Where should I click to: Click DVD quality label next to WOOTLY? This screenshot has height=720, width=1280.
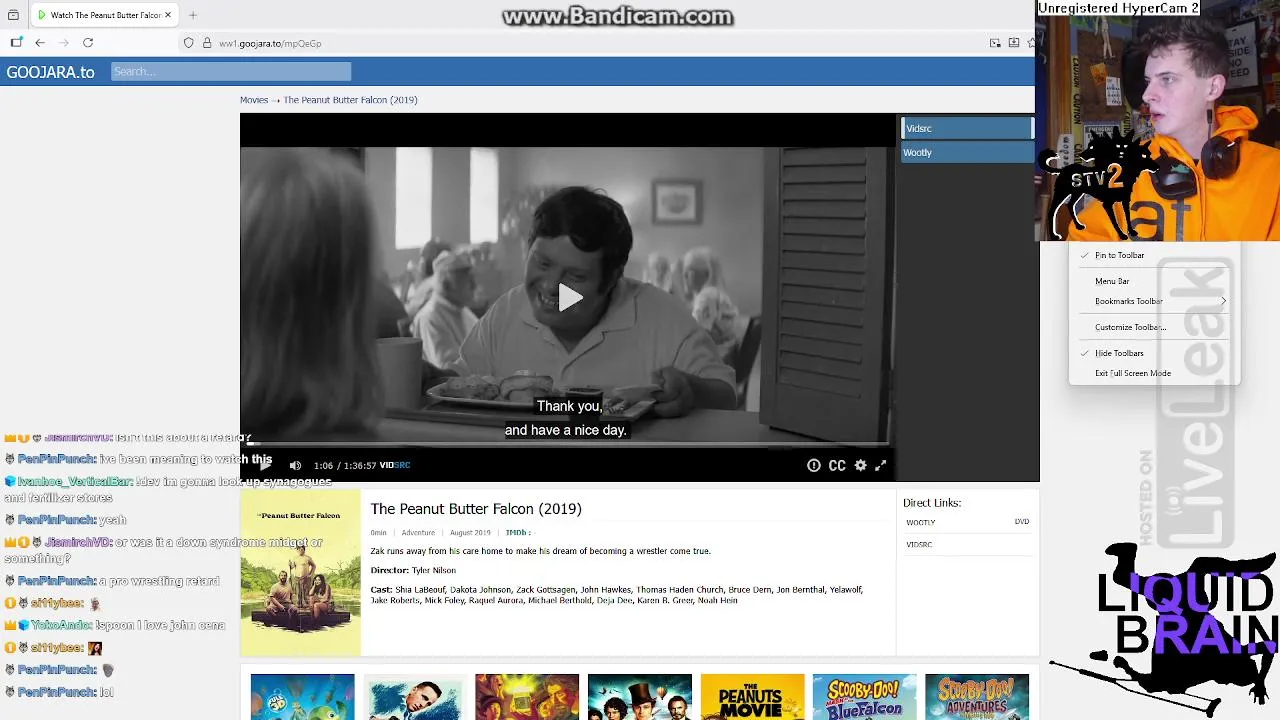point(1022,522)
